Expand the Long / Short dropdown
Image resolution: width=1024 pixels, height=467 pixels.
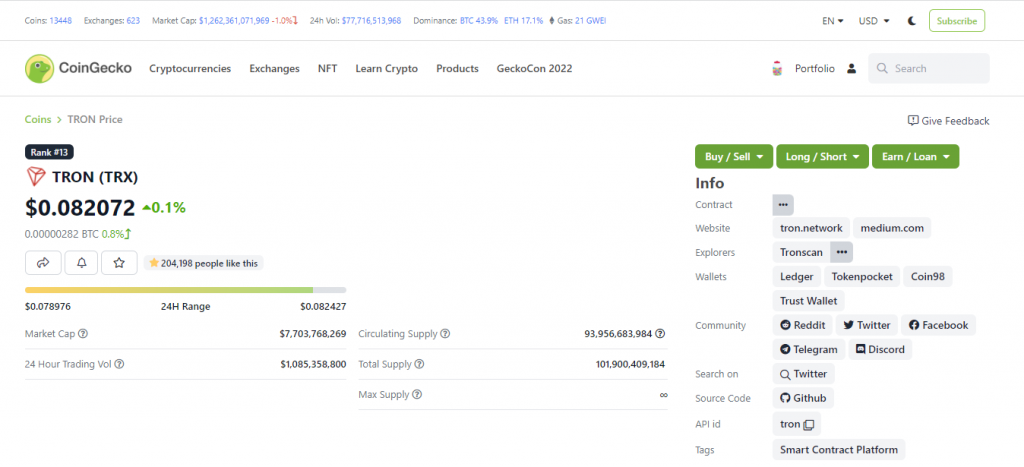(822, 157)
